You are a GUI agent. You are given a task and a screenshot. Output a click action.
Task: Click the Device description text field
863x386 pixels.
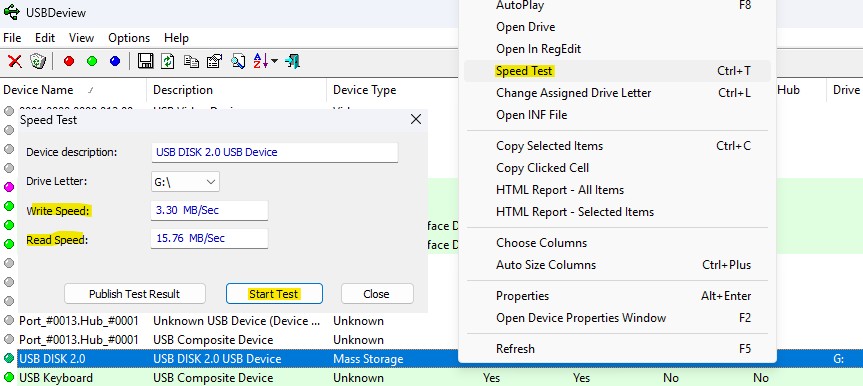(275, 153)
